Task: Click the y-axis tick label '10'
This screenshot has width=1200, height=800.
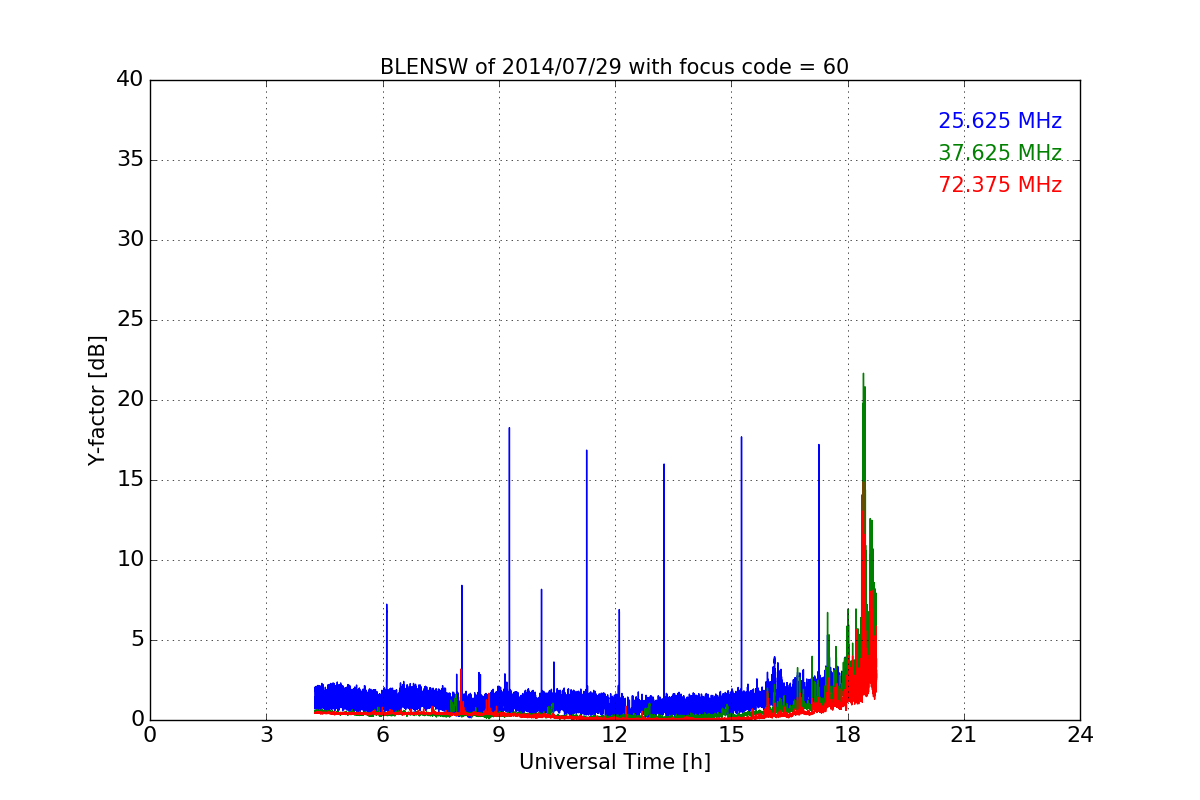Action: pos(130,560)
